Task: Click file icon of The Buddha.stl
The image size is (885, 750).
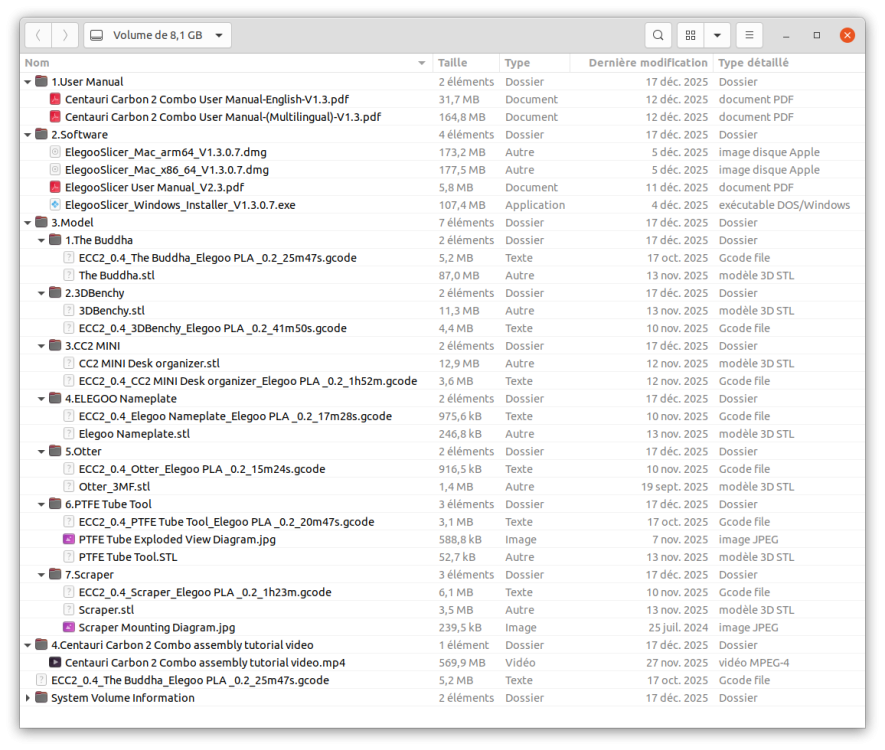Action: (x=68, y=275)
